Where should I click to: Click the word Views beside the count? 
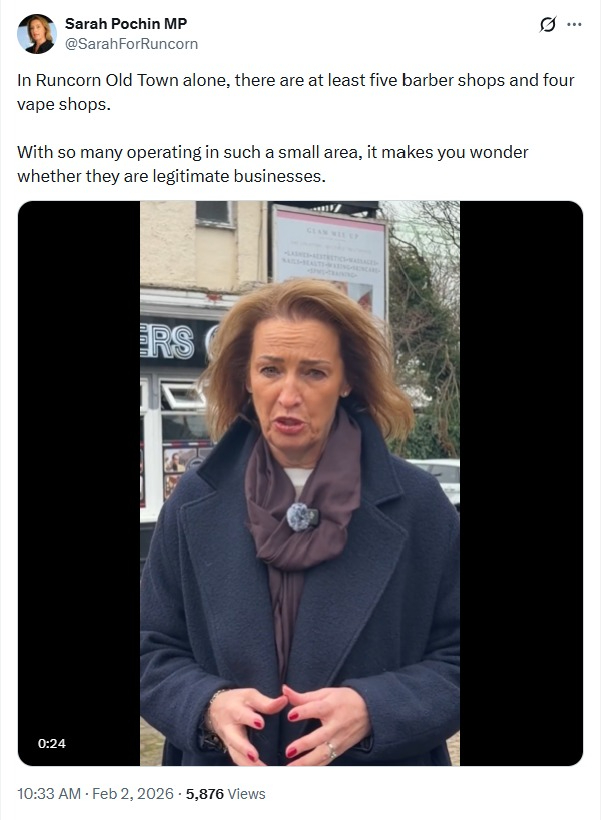pyautogui.click(x=246, y=794)
